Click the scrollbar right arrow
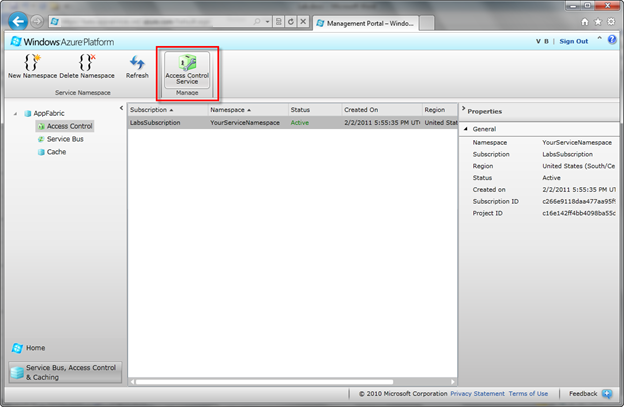Image resolution: width=624 pixels, height=407 pixels. (453, 382)
